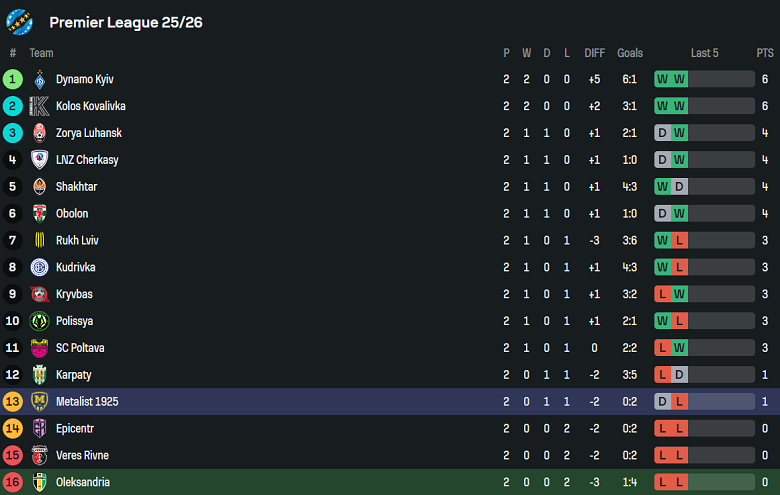This screenshot has height=495, width=780.
Task: Click the Last 5 column header
Action: (x=704, y=53)
